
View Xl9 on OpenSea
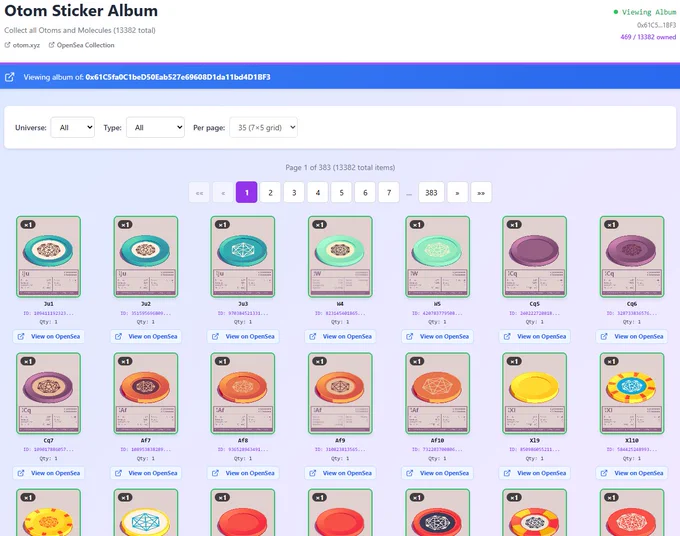click(x=534, y=473)
